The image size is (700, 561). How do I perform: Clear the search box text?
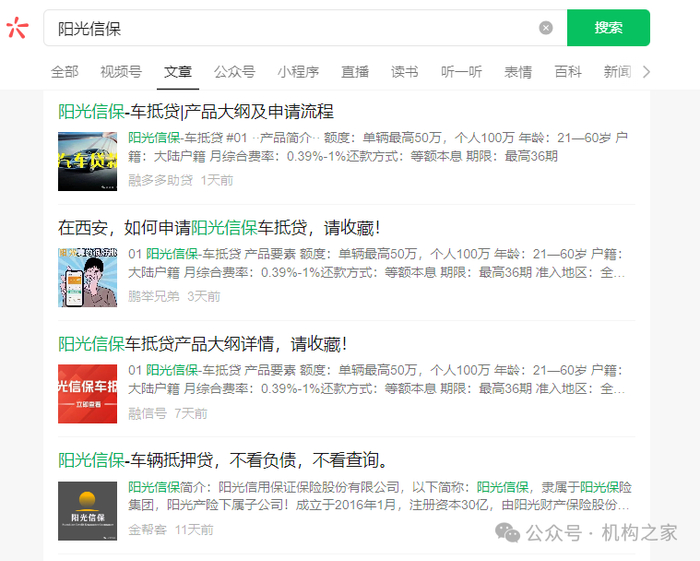[x=546, y=28]
